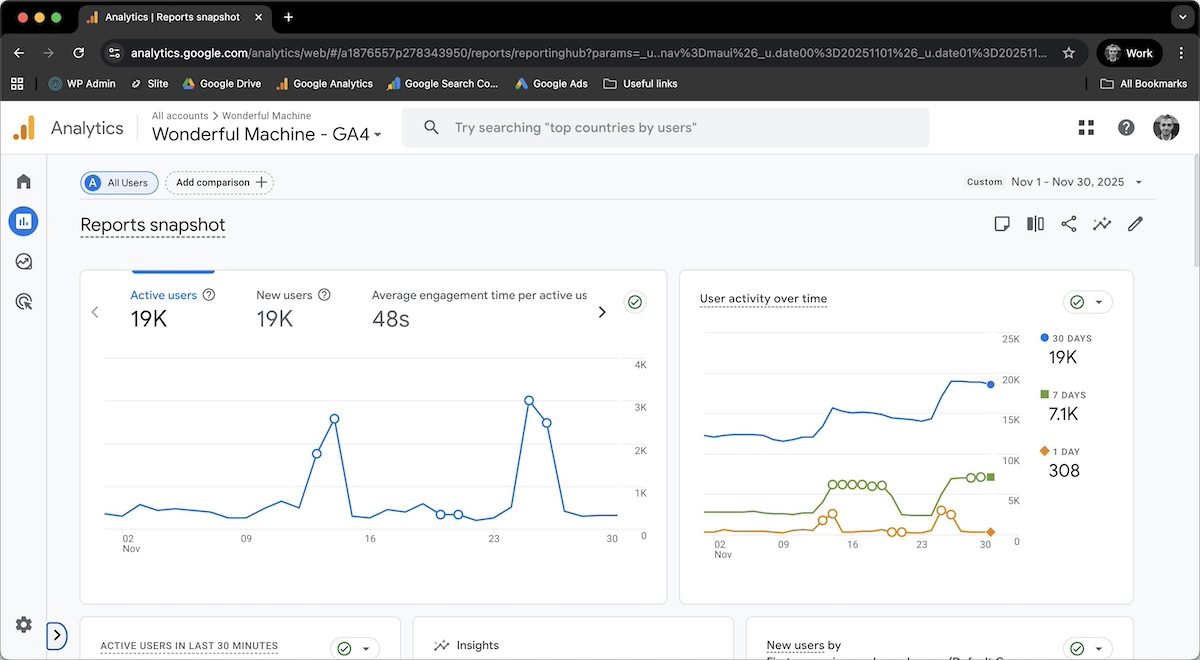Open the Chrome apps grid in bookmarks bar

[x=17, y=84]
